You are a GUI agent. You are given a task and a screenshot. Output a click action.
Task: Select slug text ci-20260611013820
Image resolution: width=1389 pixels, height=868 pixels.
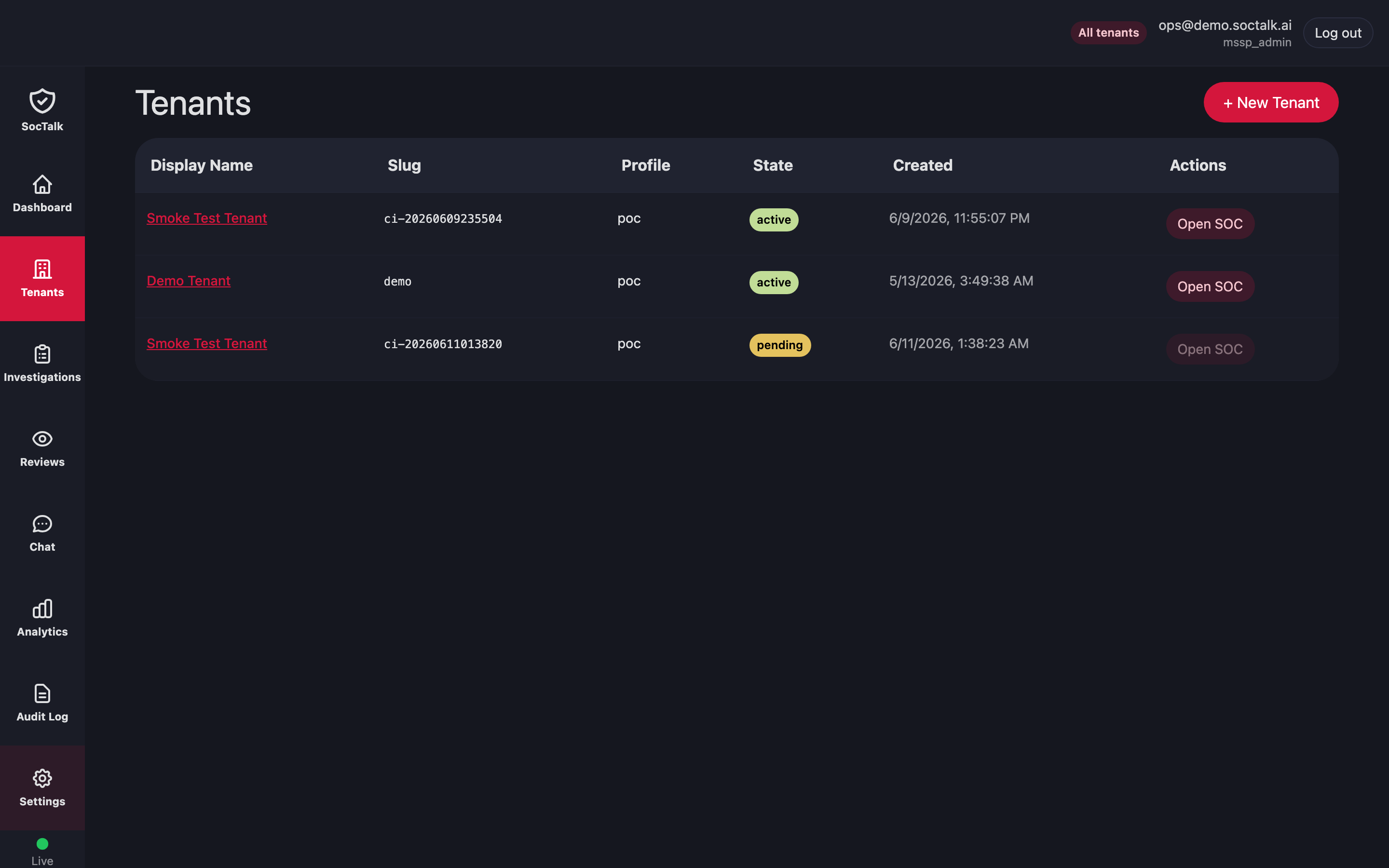click(x=443, y=344)
